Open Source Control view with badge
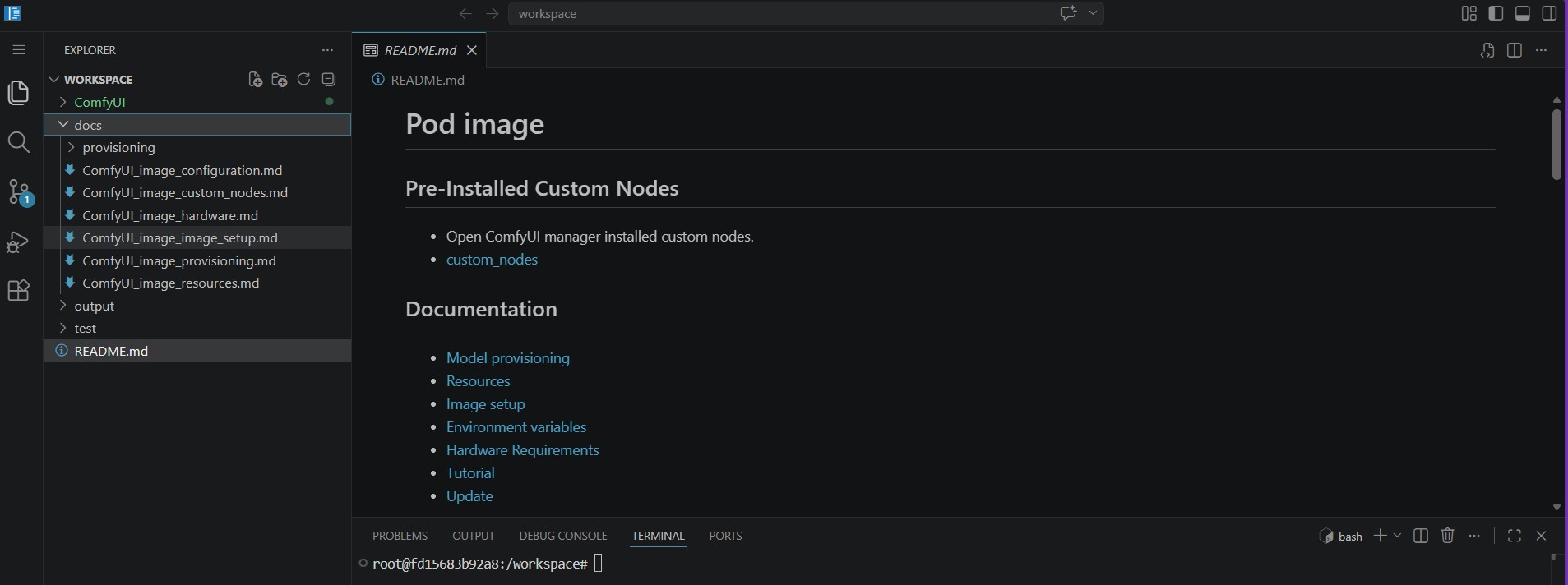The image size is (1568, 585). tap(19, 192)
